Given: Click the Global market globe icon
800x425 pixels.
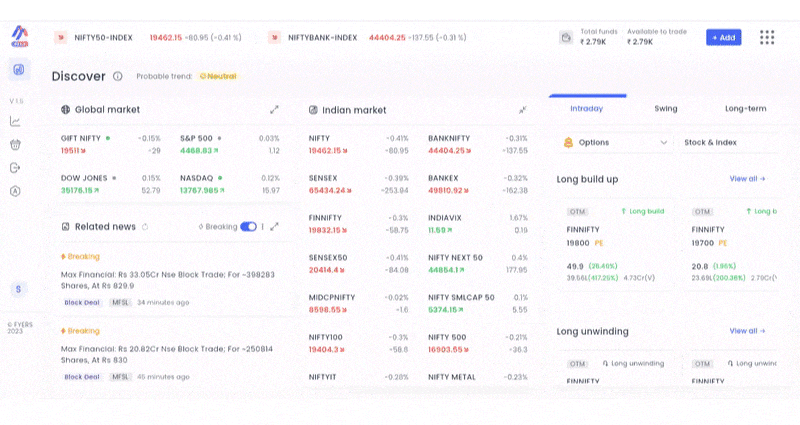Looking at the screenshot, I should point(65,109).
